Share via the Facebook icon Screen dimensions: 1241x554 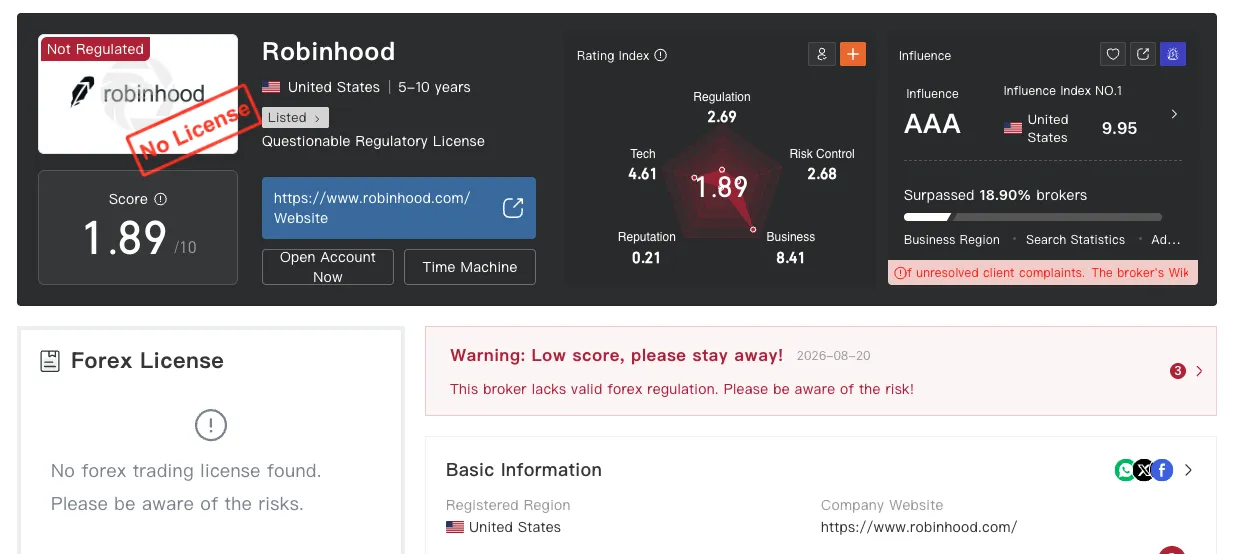[x=1161, y=470]
